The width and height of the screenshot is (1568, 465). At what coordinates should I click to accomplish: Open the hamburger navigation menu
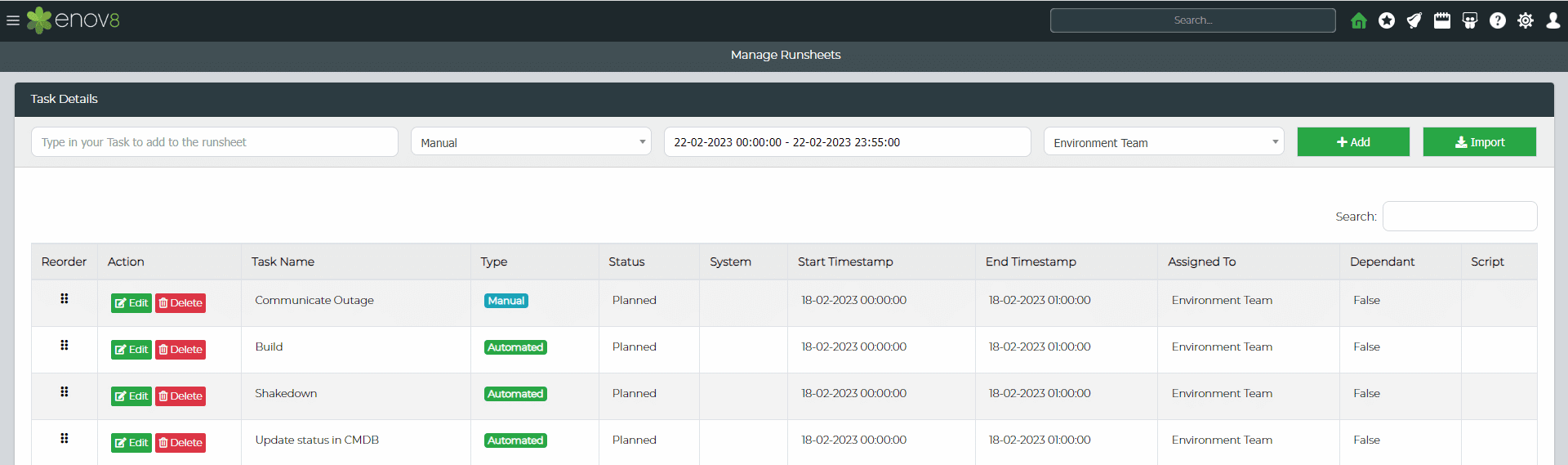[x=13, y=20]
